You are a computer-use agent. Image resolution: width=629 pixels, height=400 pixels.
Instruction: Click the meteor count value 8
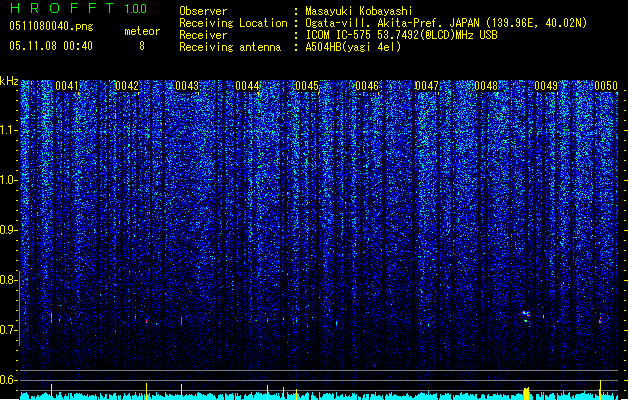click(x=142, y=46)
